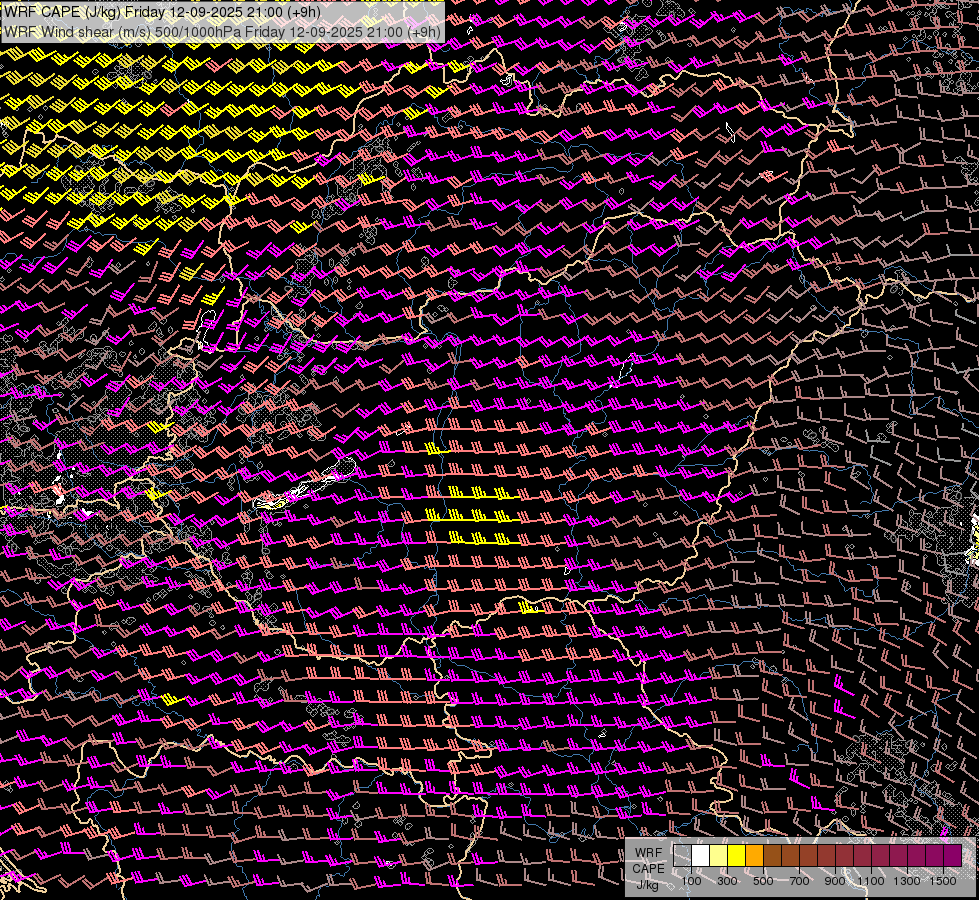
Task: Click the legend value '700'
Action: 799,881
